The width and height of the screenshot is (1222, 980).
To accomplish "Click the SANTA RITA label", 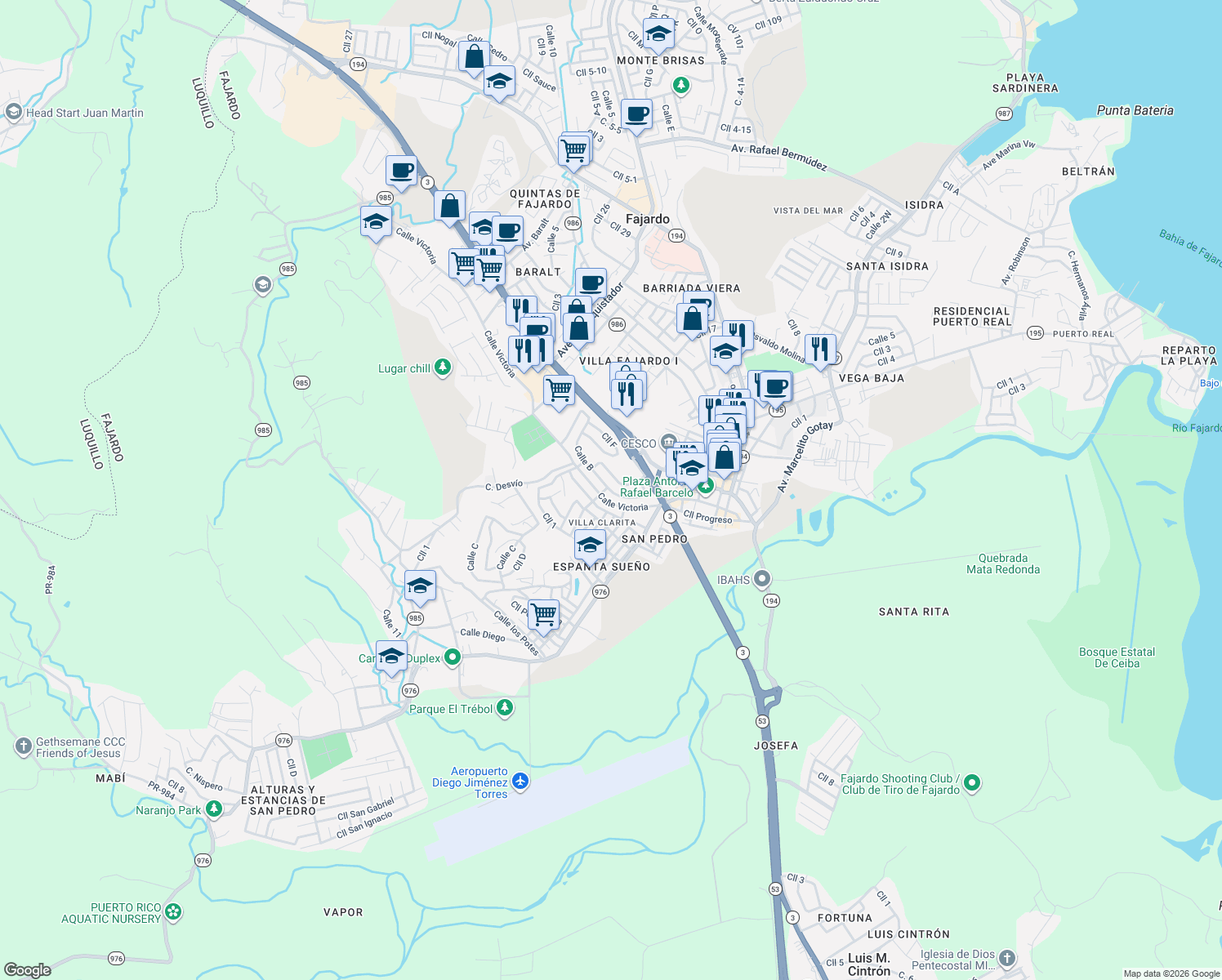I will (x=914, y=612).
